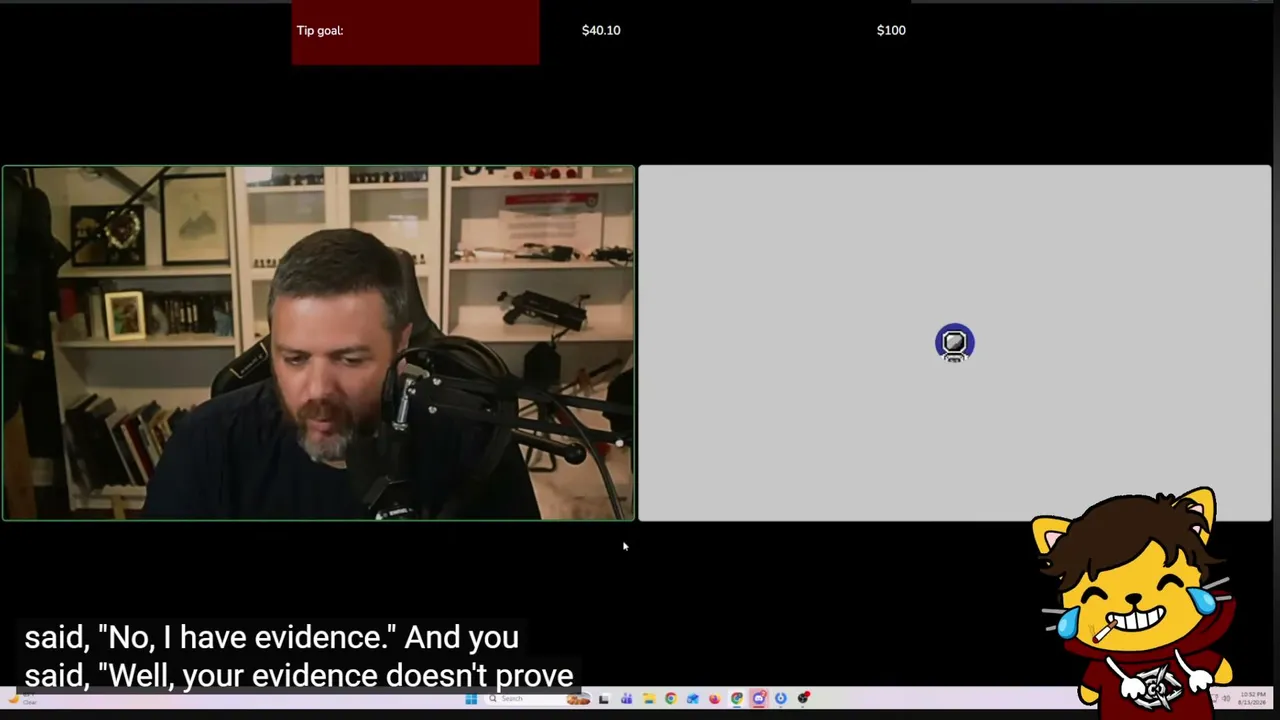Open Microsoft Teams taskbar icon
The width and height of the screenshot is (1280, 720).
(626, 698)
